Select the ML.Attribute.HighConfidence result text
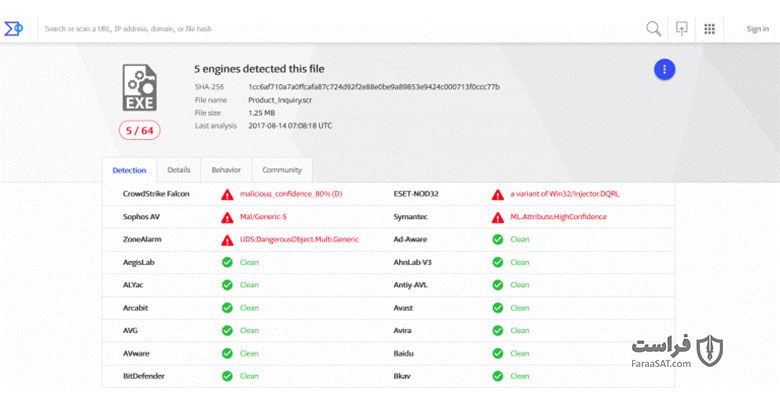780x405 pixels. (558, 217)
